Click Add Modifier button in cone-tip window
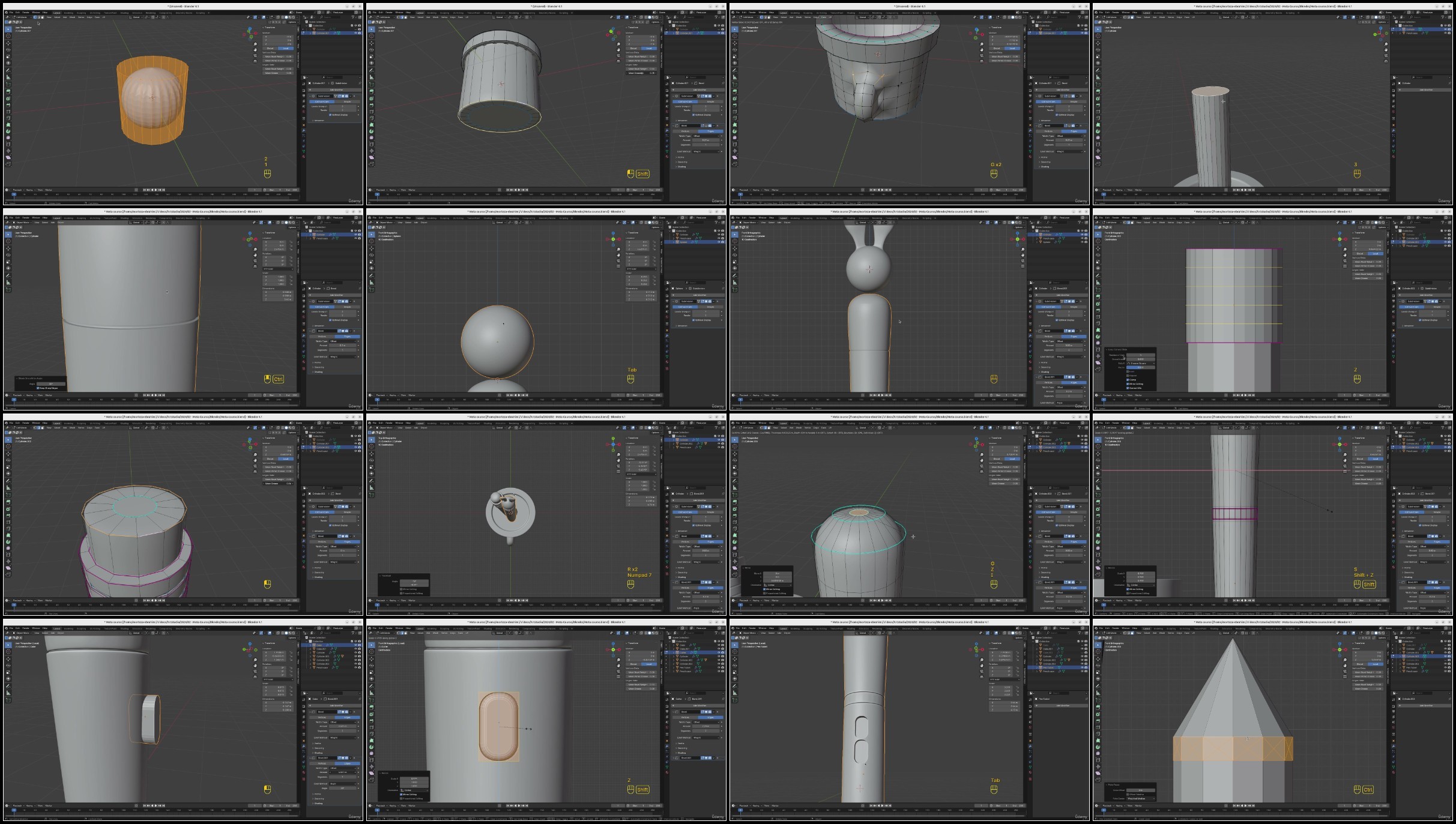The image size is (1456, 824). click(x=1426, y=705)
